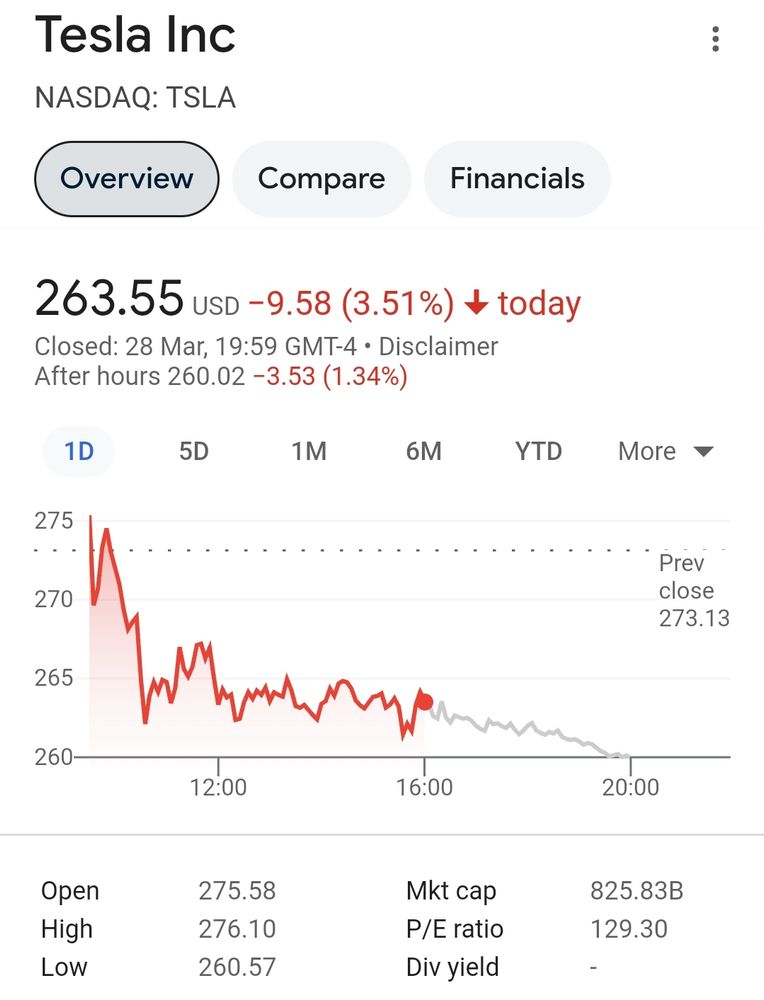The width and height of the screenshot is (764, 1000).
Task: Expand the More time range dropdown
Action: 665,451
